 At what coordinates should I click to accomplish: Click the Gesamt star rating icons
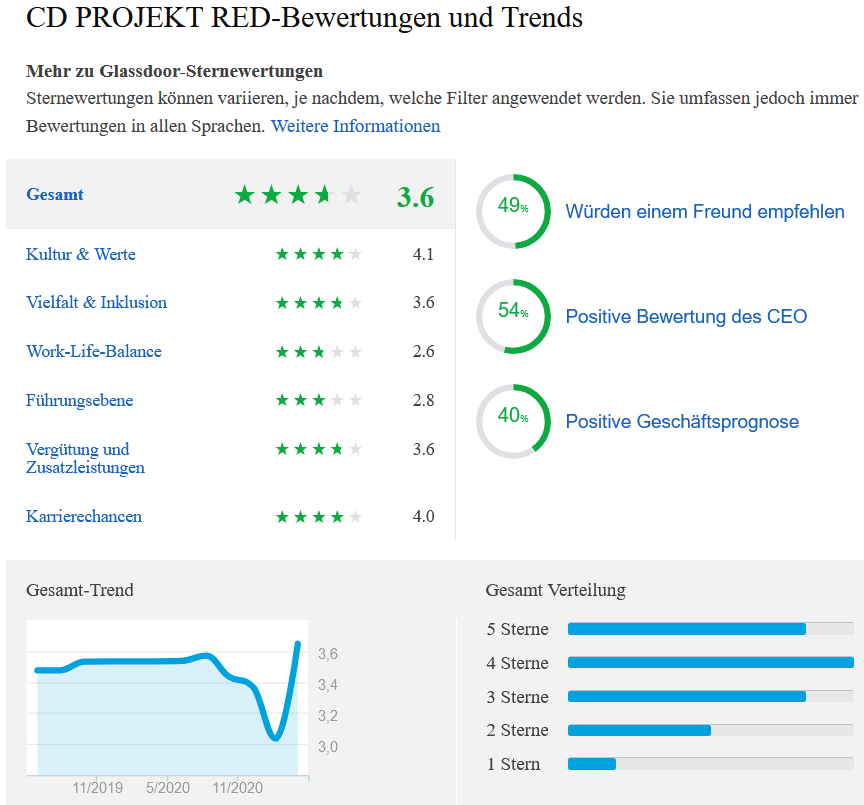click(x=298, y=195)
